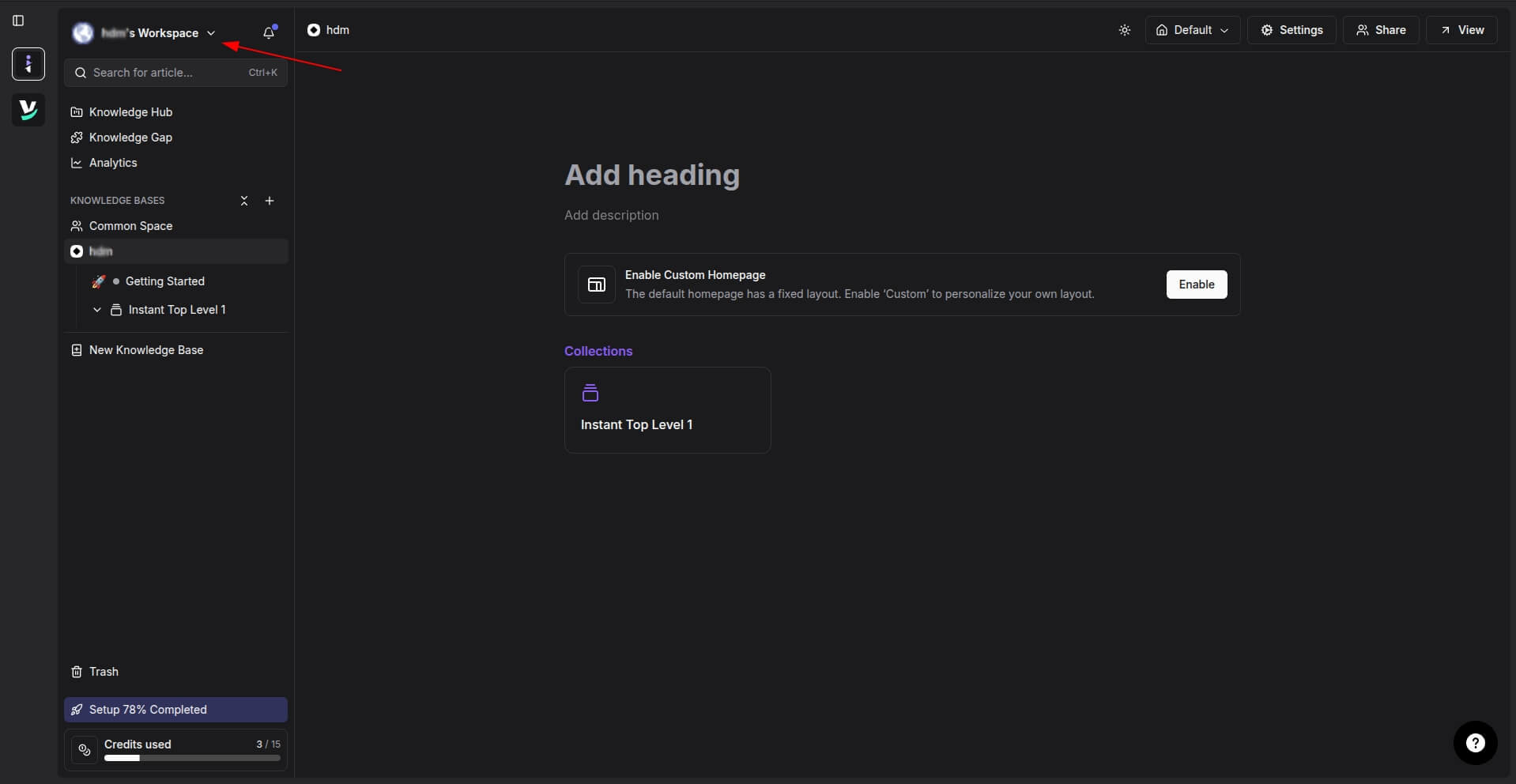The width and height of the screenshot is (1516, 784).
Task: Select the Knowledge Hub icon
Action: pos(77,111)
